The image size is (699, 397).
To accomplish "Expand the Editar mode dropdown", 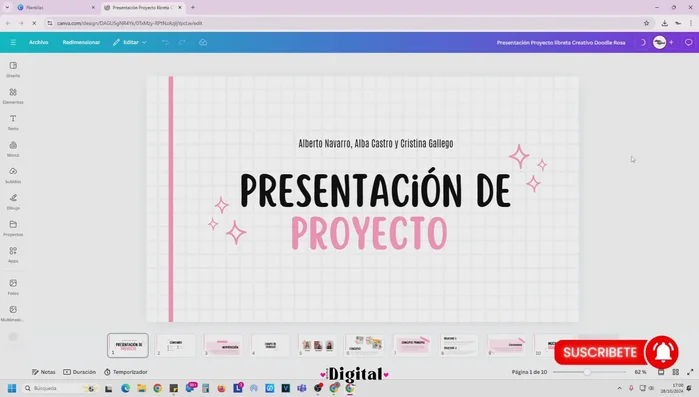I will click(x=130, y=42).
